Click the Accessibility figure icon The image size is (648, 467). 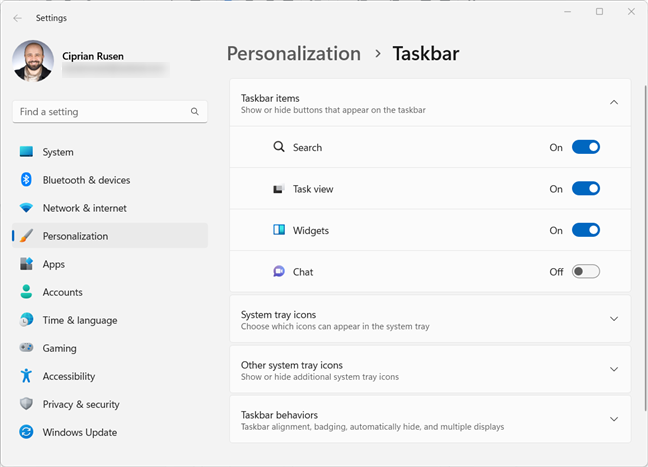click(x=26, y=376)
